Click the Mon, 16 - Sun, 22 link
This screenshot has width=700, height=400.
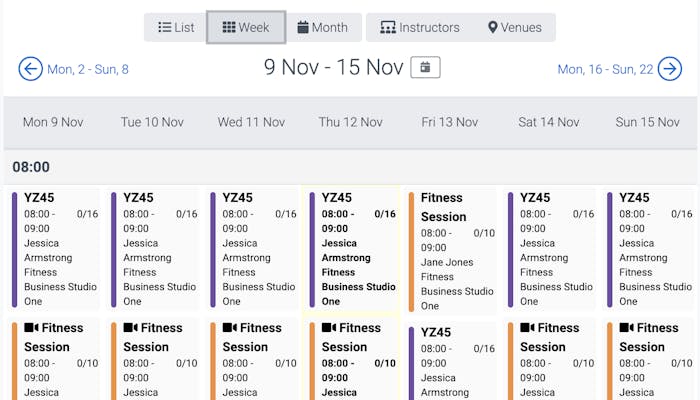click(605, 70)
